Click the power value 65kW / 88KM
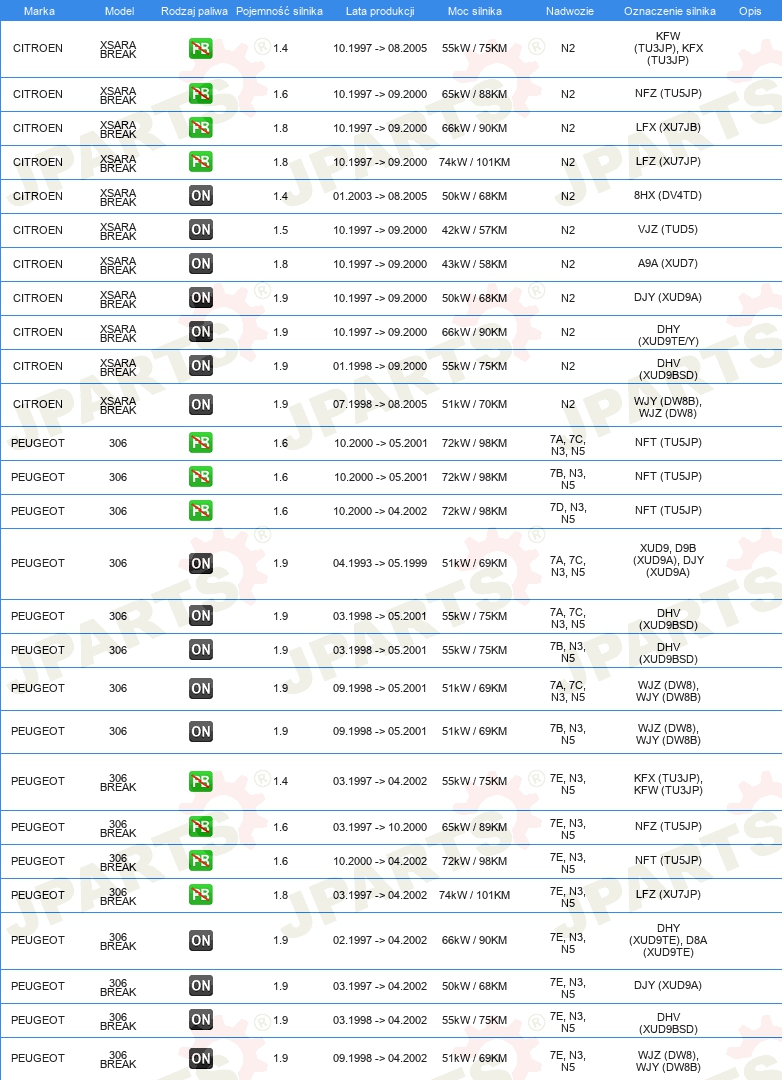782x1080 pixels. click(474, 94)
